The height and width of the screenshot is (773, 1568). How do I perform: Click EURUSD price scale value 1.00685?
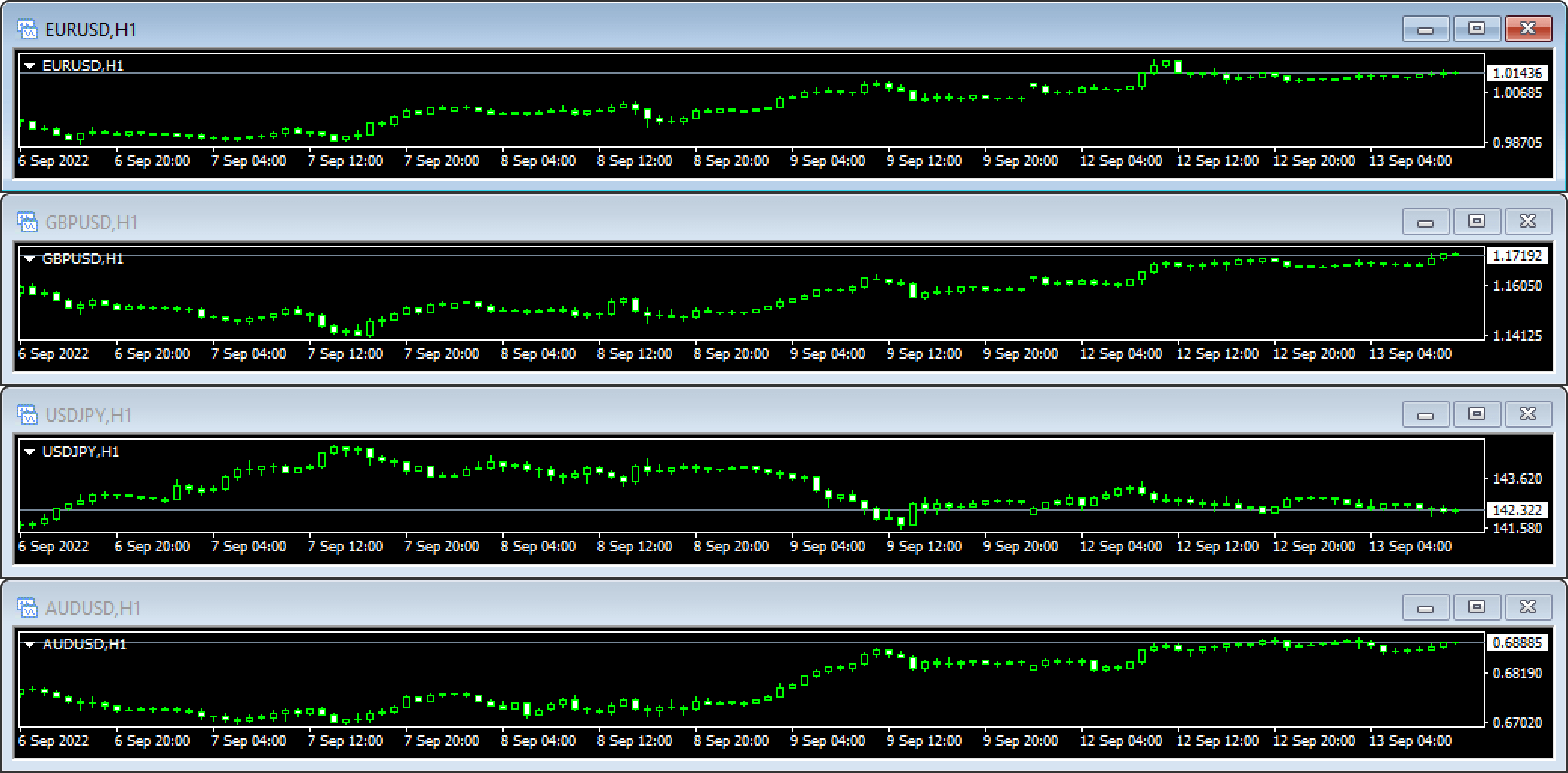tap(1517, 93)
